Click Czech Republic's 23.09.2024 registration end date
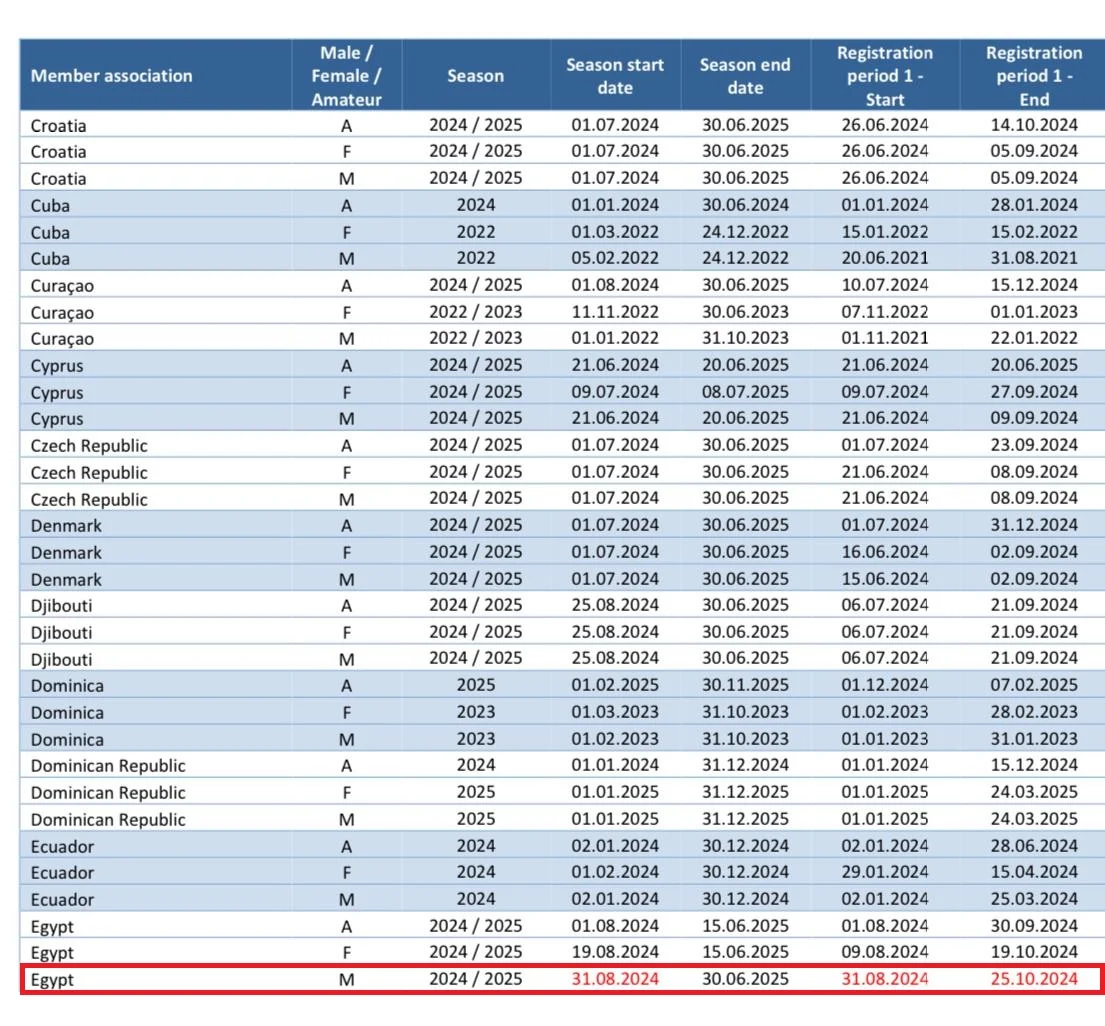Image resolution: width=1105 pixels, height=1026 pixels. pos(1034,445)
